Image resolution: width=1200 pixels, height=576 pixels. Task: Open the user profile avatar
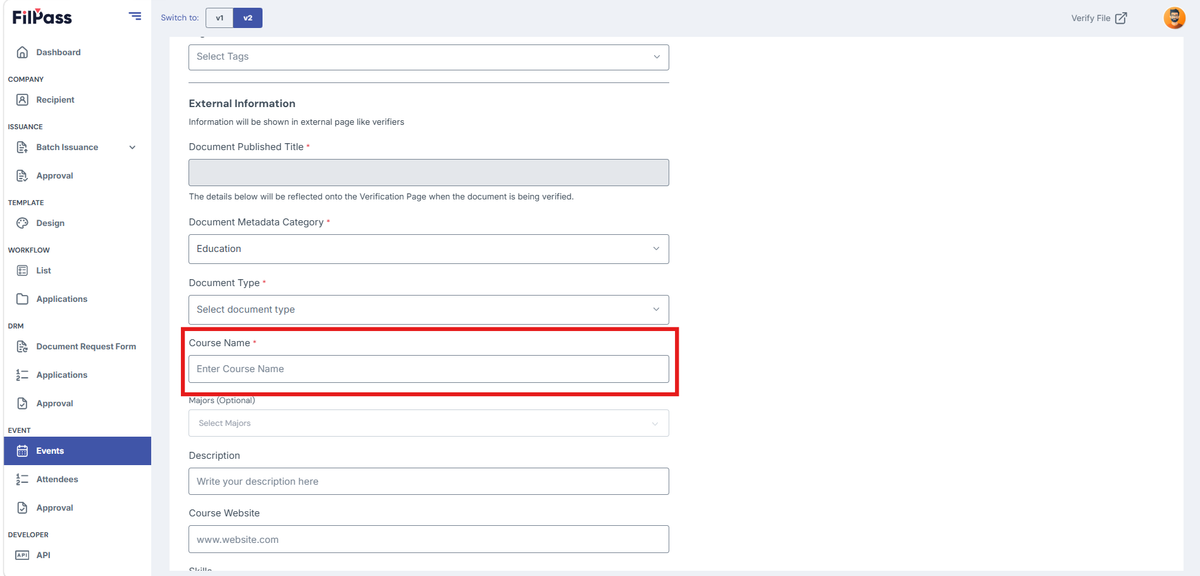pyautogui.click(x=1174, y=18)
